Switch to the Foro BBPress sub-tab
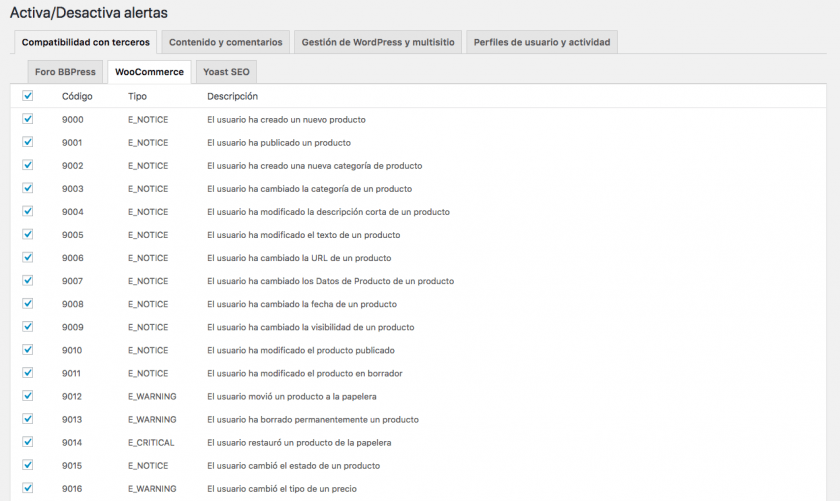This screenshot has width=840, height=501. pos(65,72)
